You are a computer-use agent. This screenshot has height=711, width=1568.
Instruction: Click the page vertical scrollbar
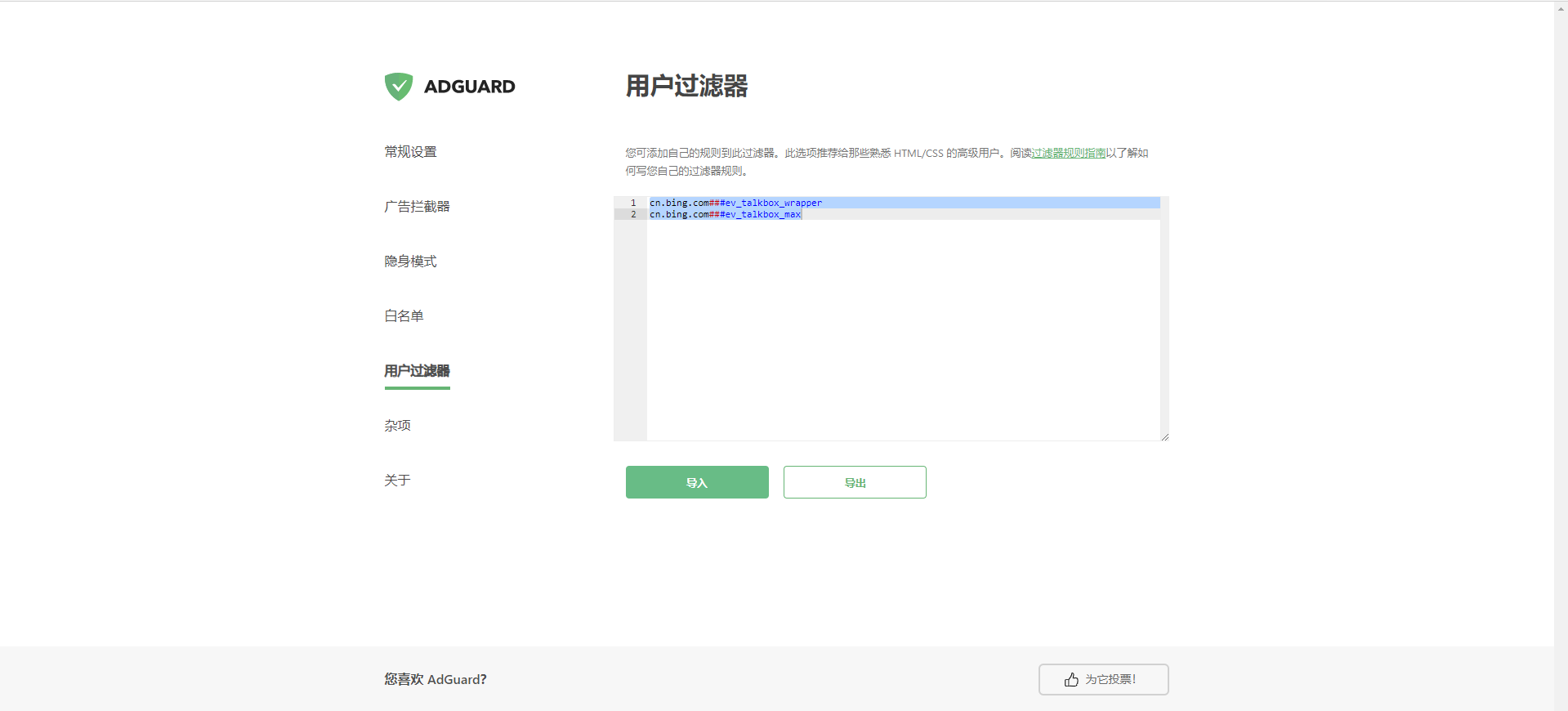pos(1561,355)
